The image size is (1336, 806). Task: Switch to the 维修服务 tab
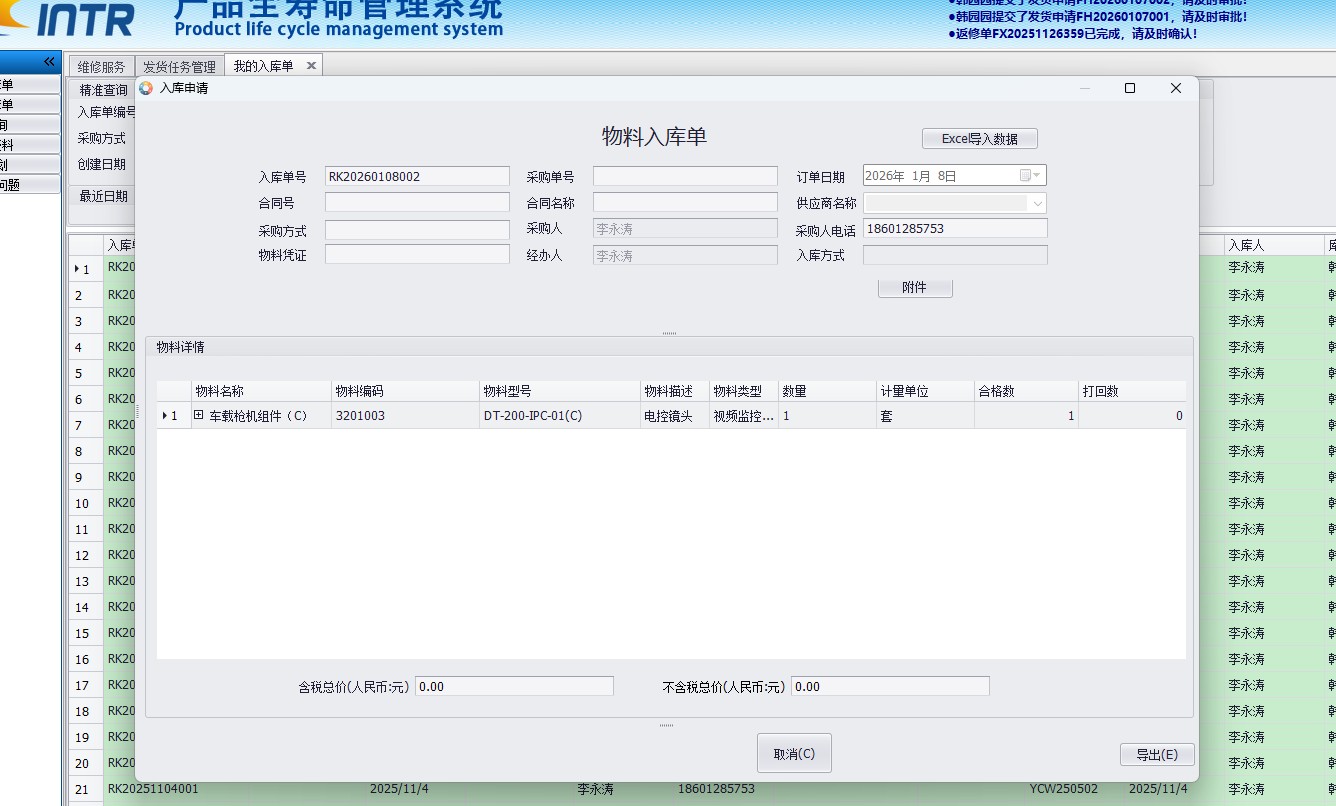[x=101, y=67]
